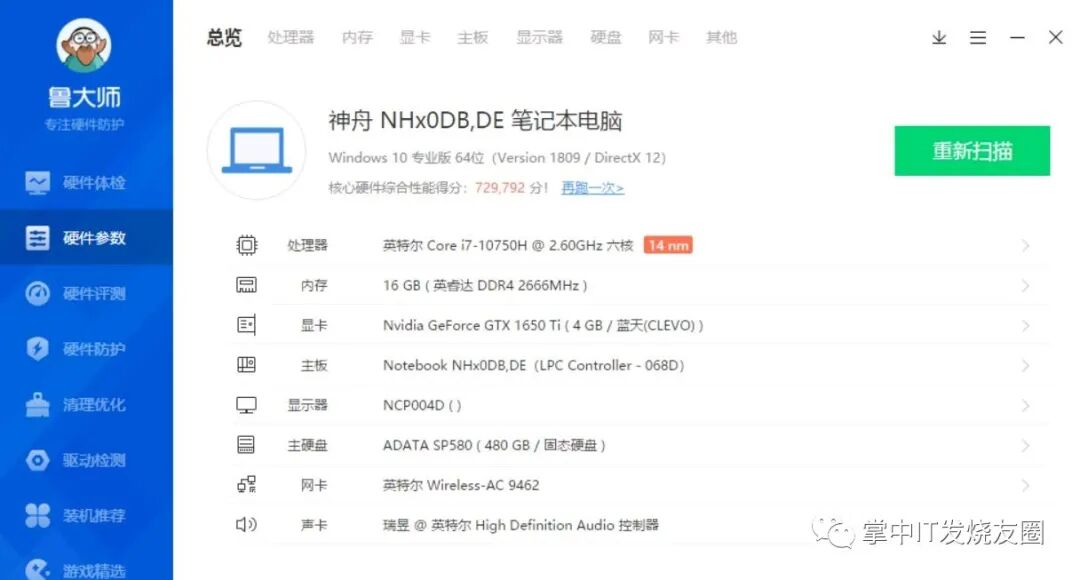Screen dimensions: 1080x580
Task: Click the NCP004D display text
Action: tap(422, 405)
